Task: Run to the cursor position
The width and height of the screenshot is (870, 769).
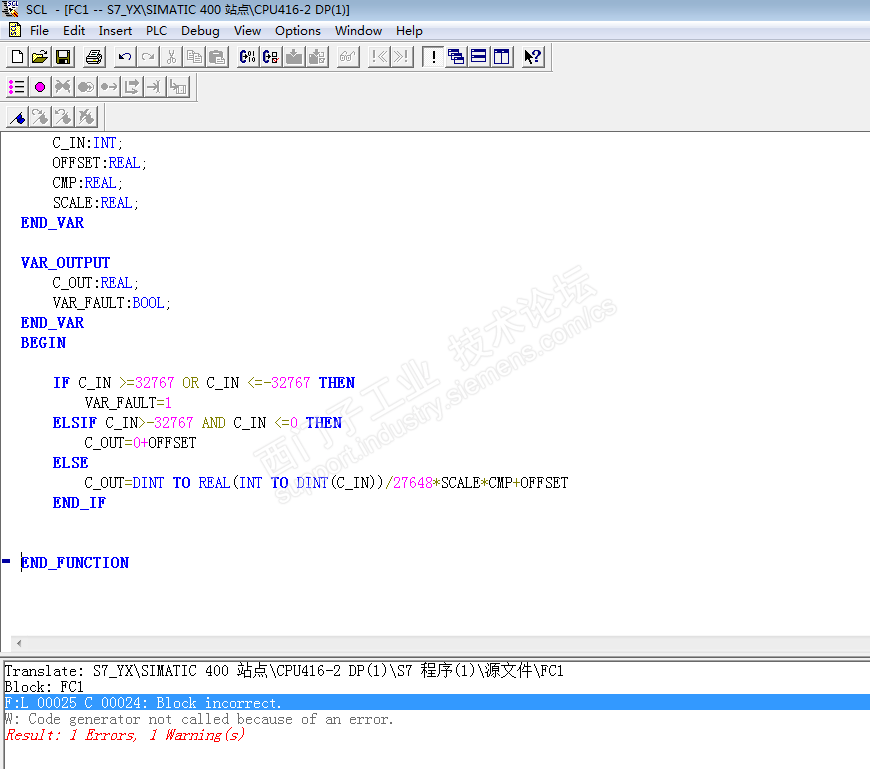Action: [155, 87]
